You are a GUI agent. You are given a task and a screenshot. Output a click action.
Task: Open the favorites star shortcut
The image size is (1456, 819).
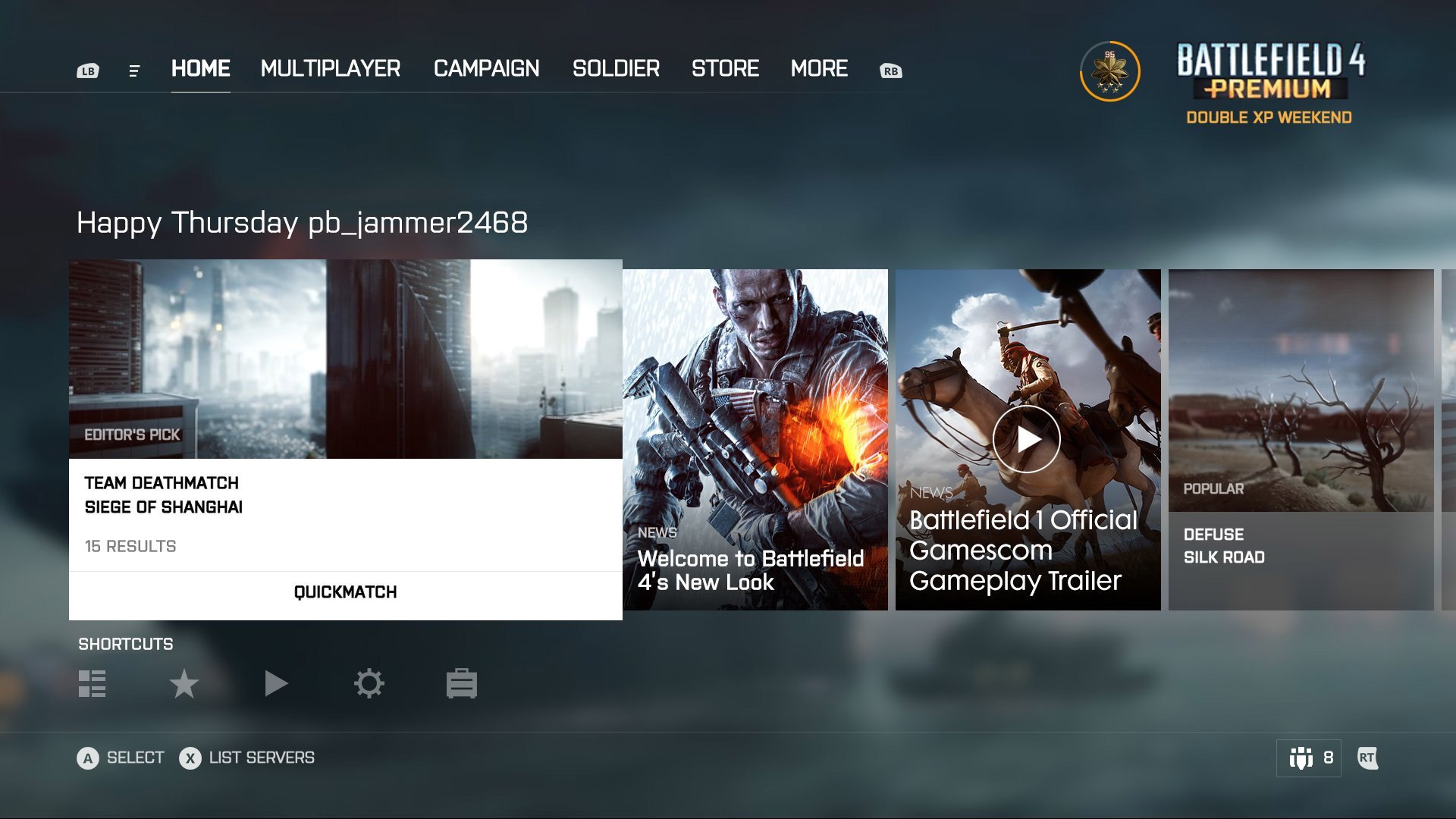[184, 683]
